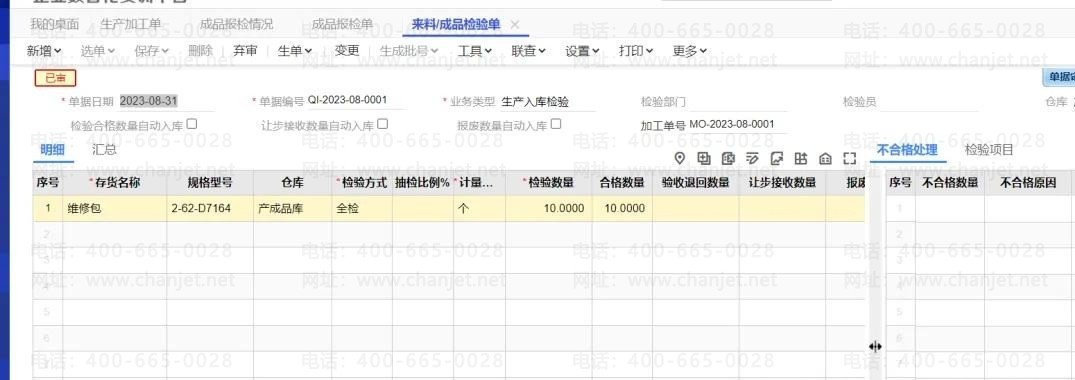Click the 存货名称 column header
This screenshot has height=380, width=1075.
115,183
